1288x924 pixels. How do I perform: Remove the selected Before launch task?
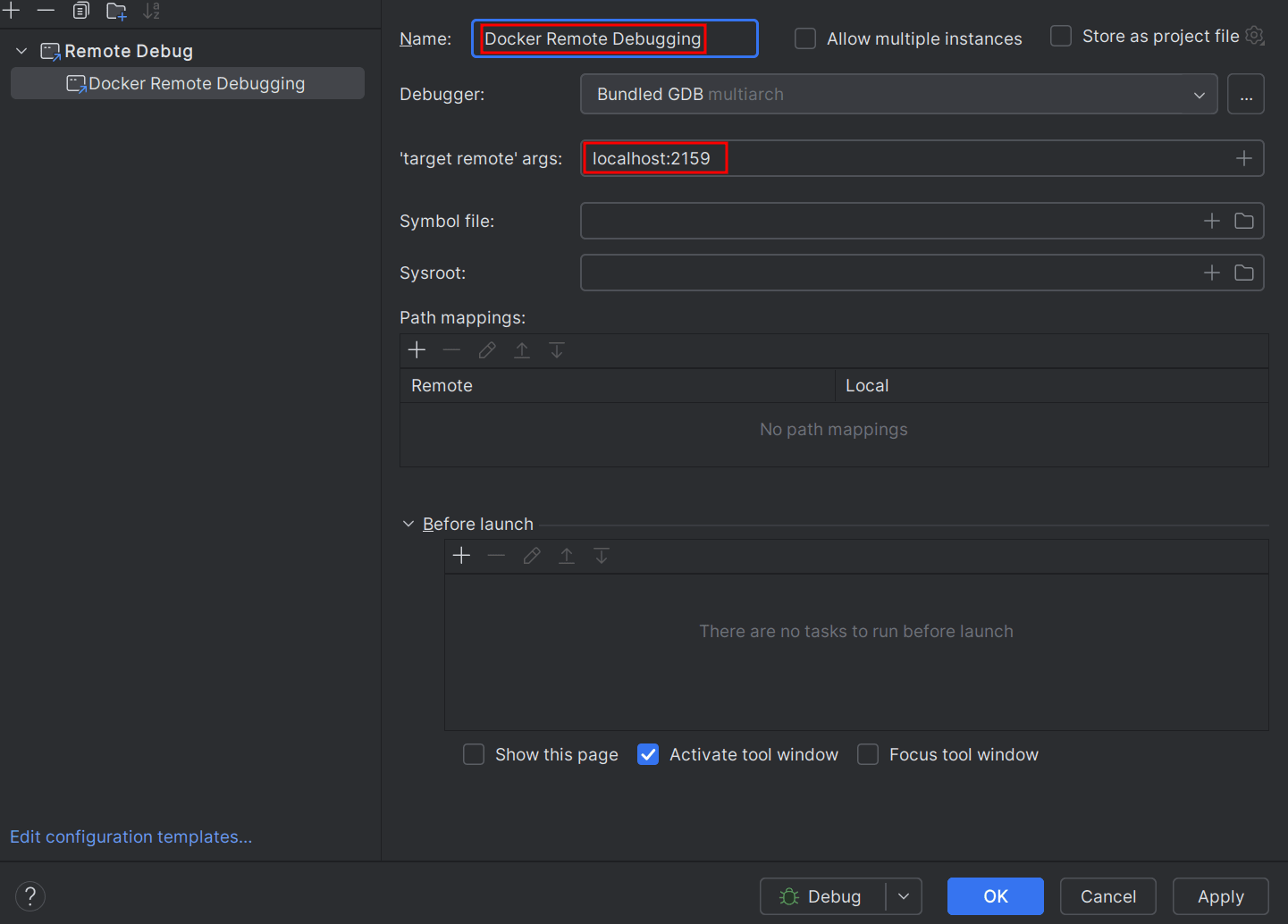(x=496, y=556)
